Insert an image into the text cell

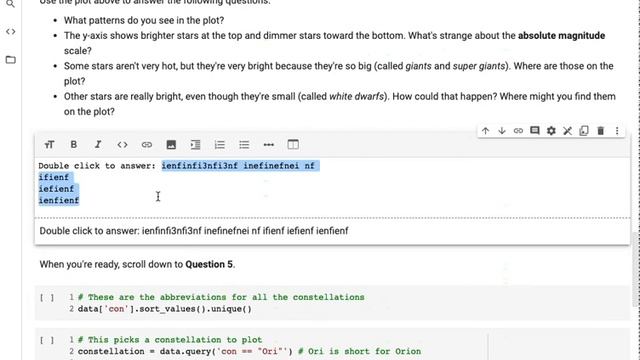pos(171,144)
